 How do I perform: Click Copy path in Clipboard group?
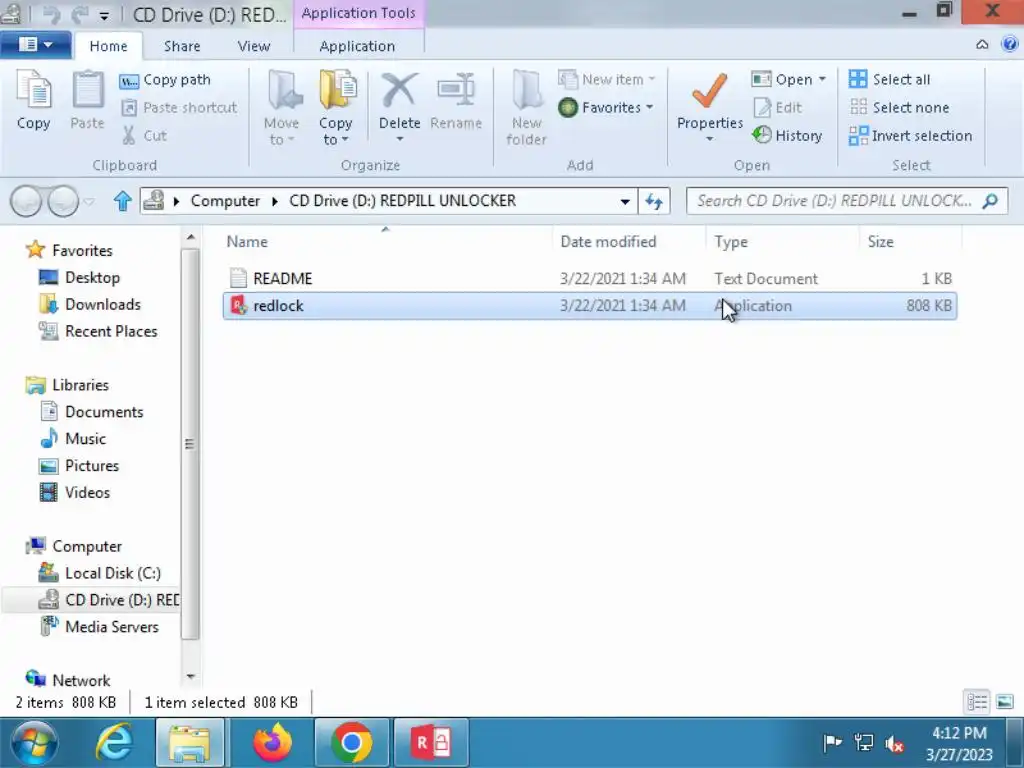pos(165,80)
